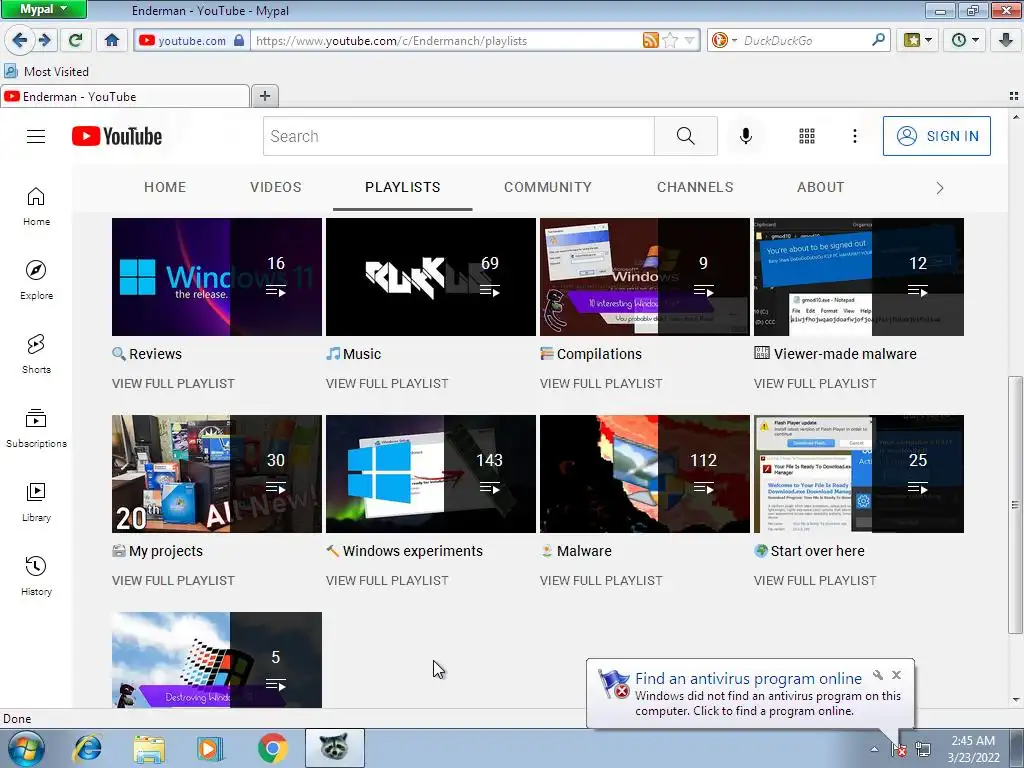Open the Viewer-made malware playlist title
This screenshot has width=1024, height=768.
pos(845,354)
